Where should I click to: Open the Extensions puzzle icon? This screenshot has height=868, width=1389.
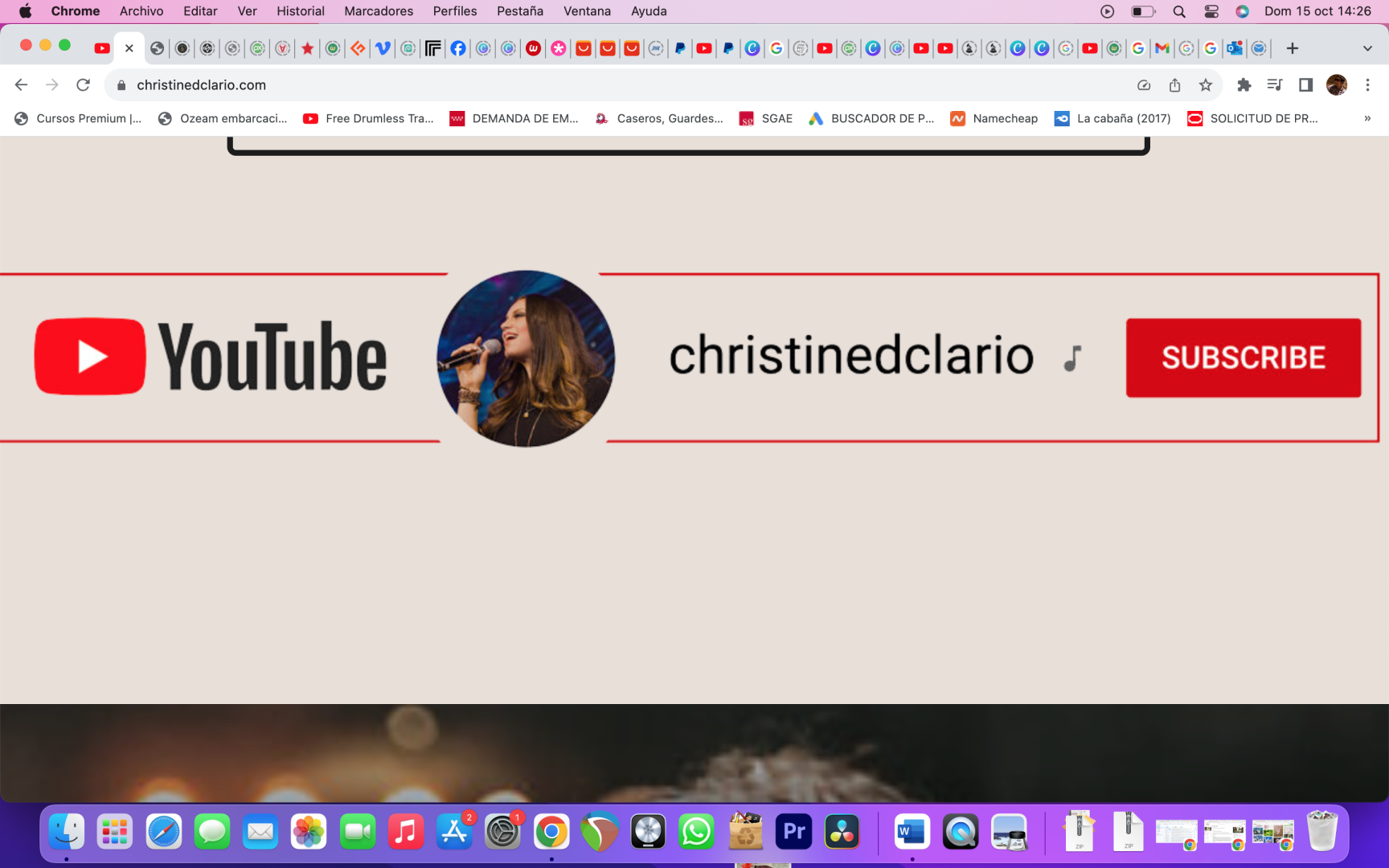tap(1244, 85)
